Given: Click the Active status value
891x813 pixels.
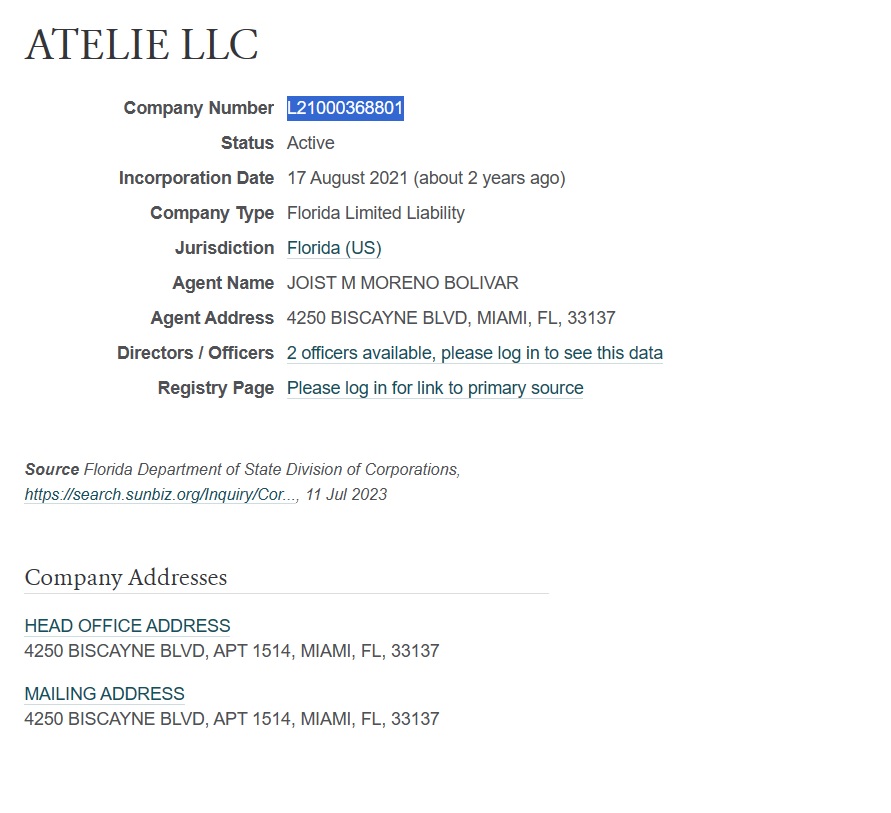Looking at the screenshot, I should click(310, 143).
